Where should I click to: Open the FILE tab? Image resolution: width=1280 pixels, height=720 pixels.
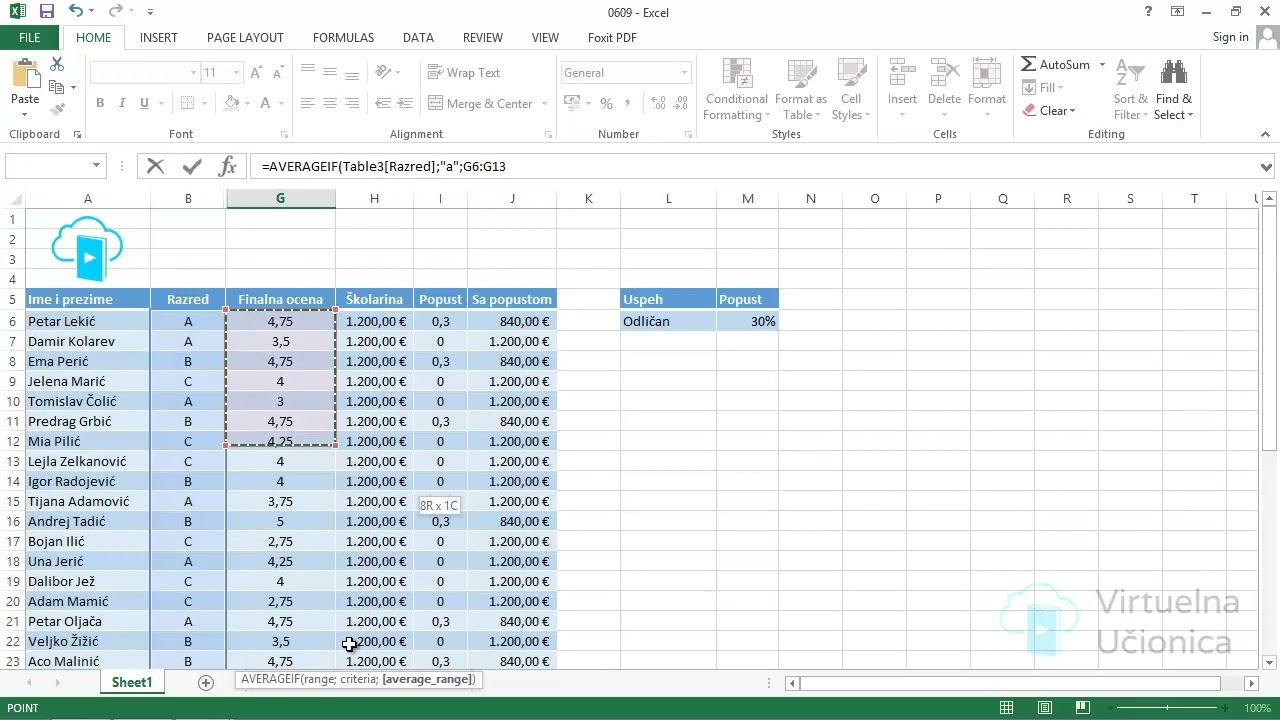click(x=30, y=37)
